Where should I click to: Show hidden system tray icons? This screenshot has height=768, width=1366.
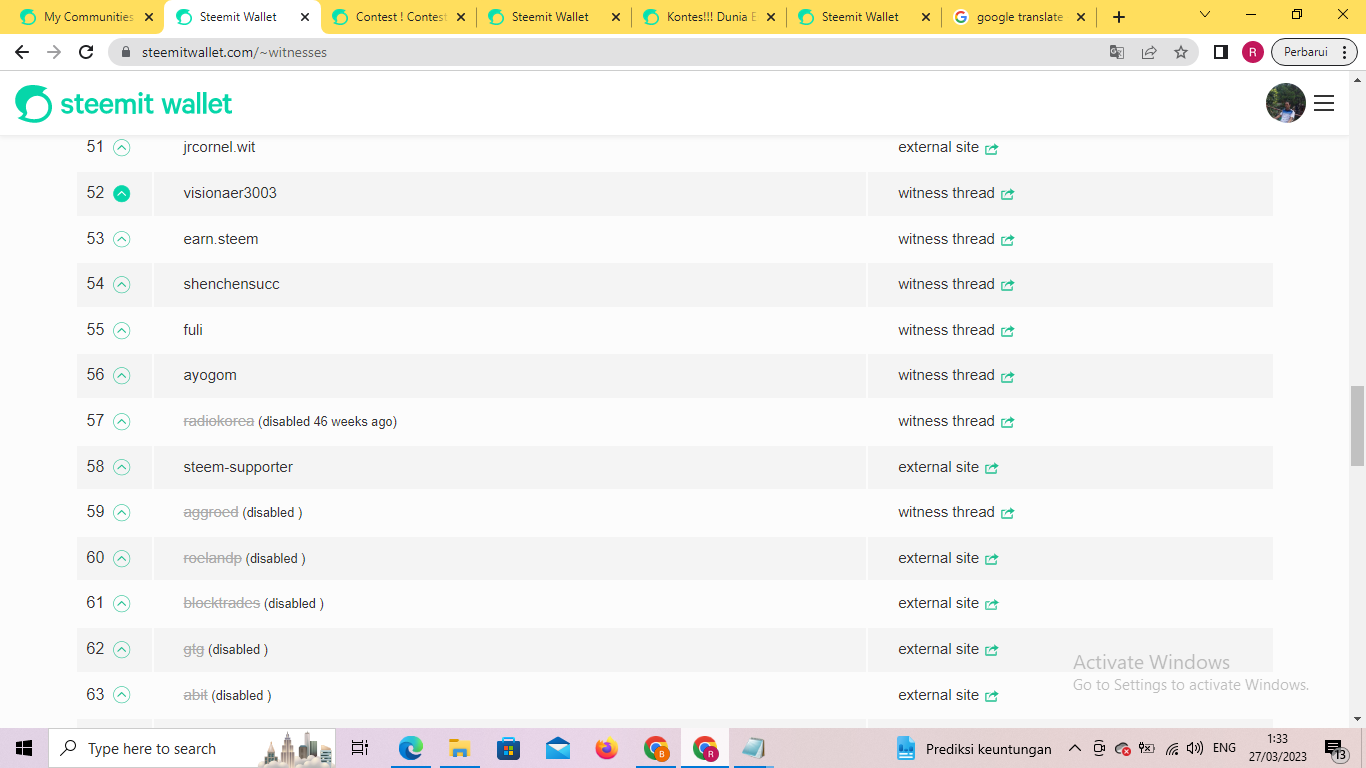pos(1075,748)
